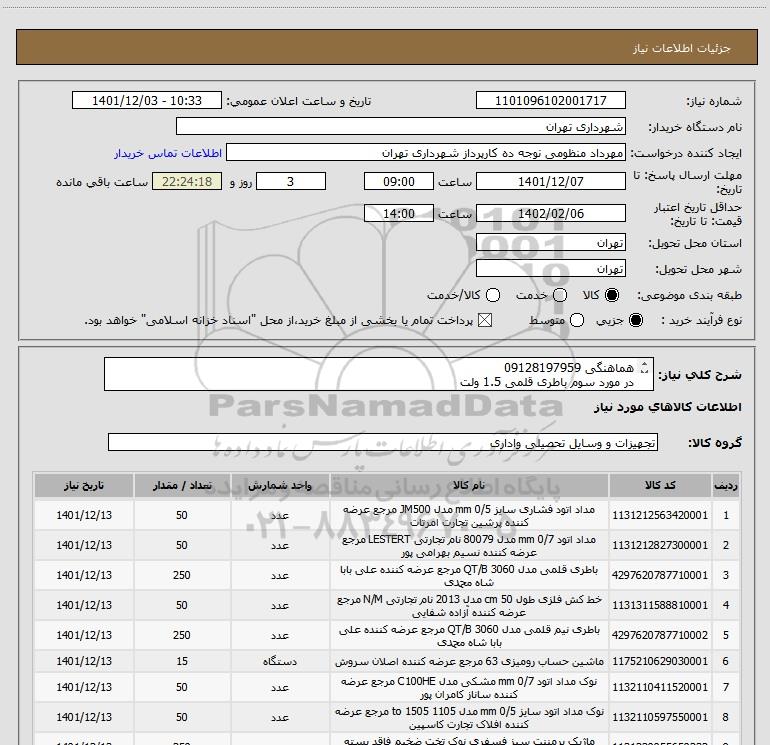This screenshot has height=745, width=770.
Task: Click the JM500 mechanical pencil item name
Action: 469,516
